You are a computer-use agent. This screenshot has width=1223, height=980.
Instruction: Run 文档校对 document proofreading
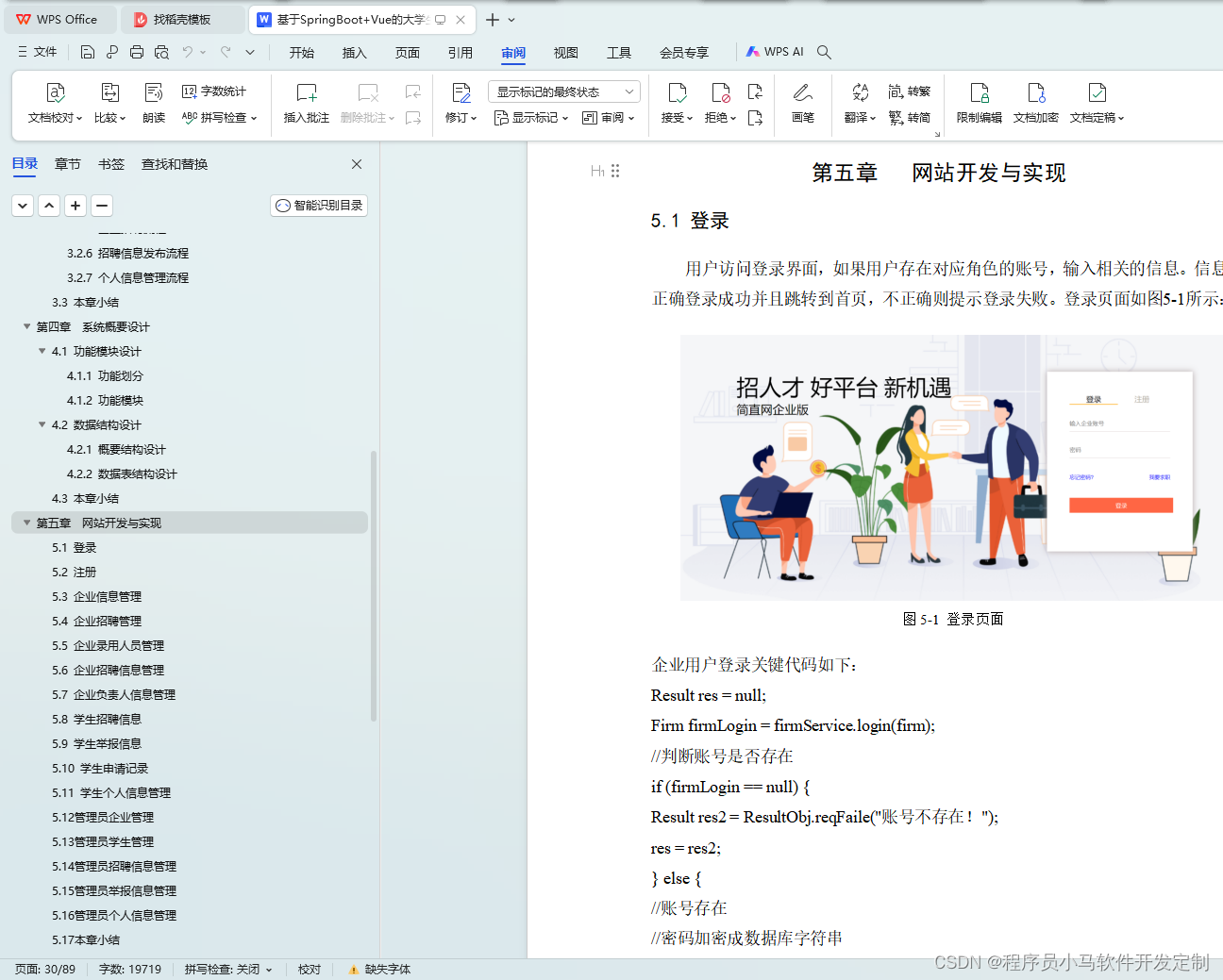(x=54, y=102)
